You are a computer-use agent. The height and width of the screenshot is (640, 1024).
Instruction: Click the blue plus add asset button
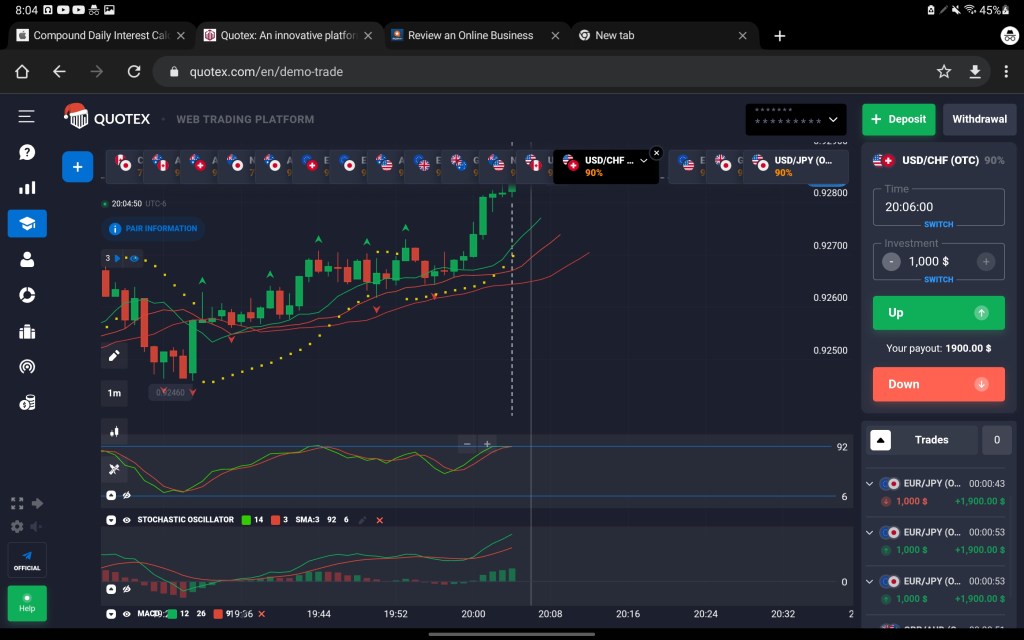pos(77,167)
